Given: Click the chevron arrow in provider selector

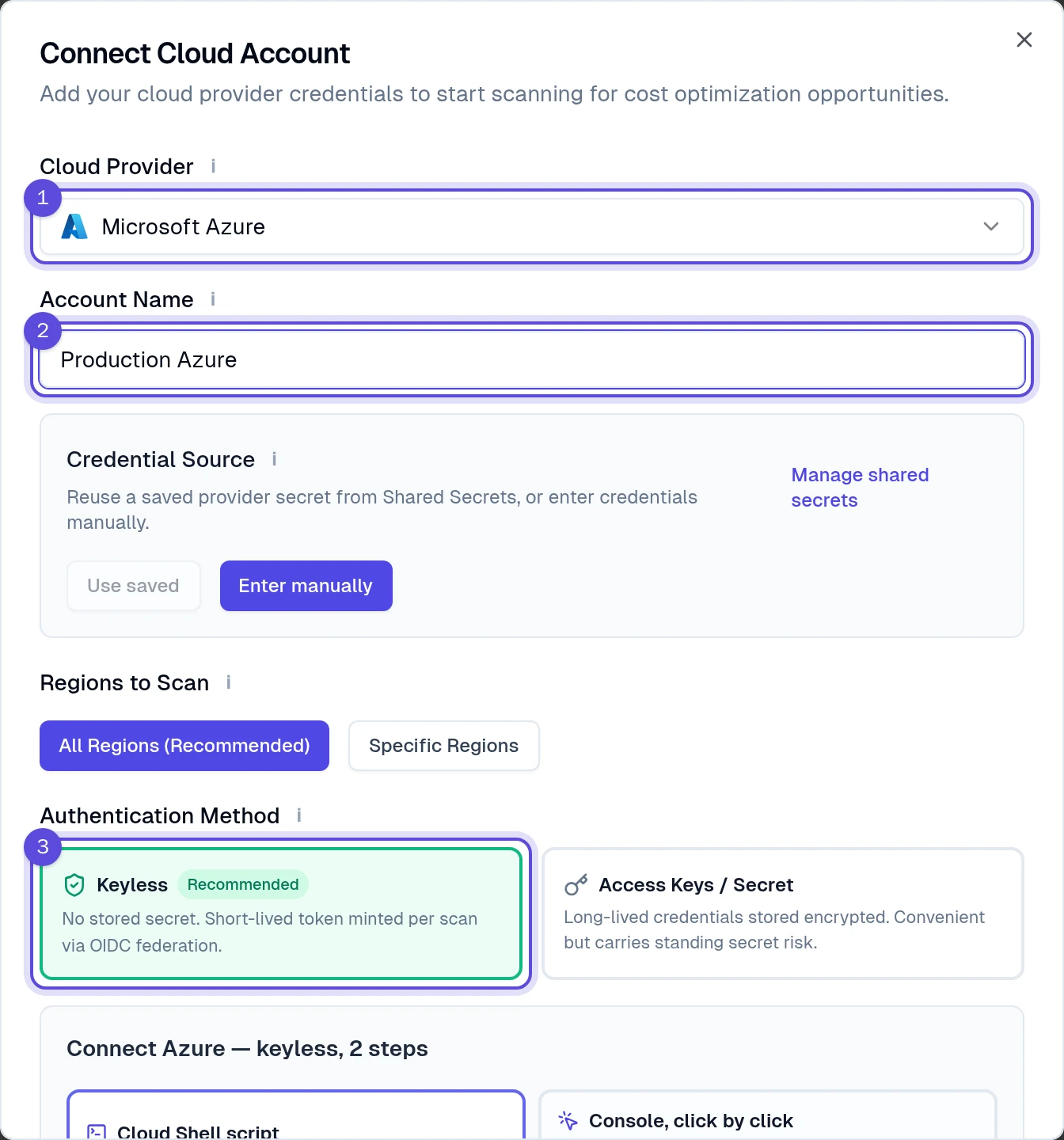Looking at the screenshot, I should point(991,226).
